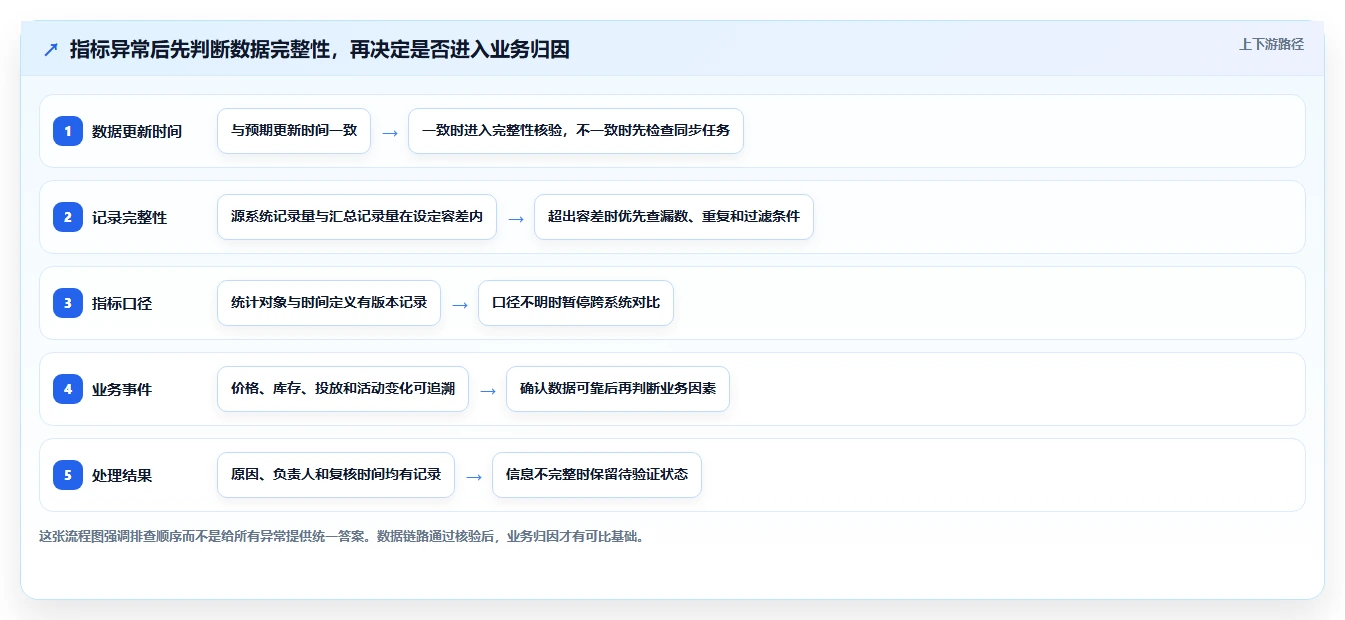Select the 口径不明时暂停跨系统对比 box
Viewport: 1345px width, 620px height.
[576, 303]
